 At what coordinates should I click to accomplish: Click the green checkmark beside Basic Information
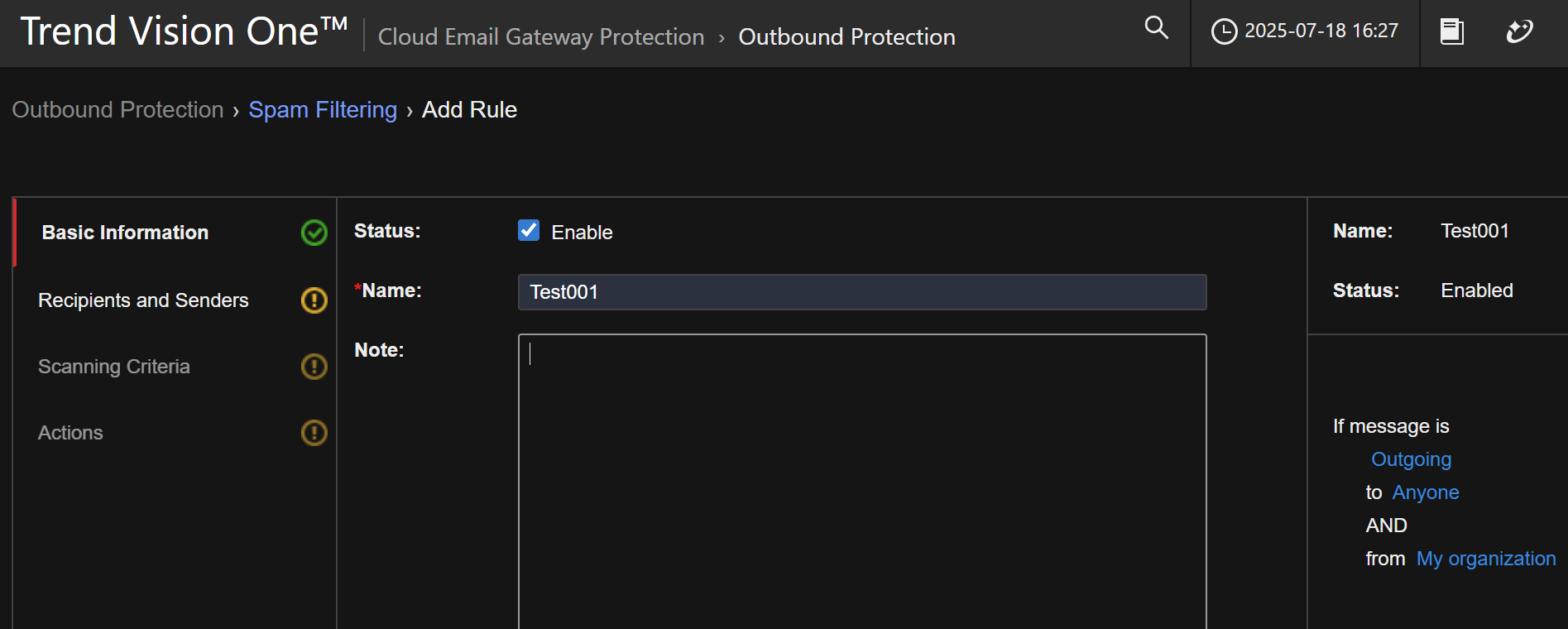[x=314, y=233]
